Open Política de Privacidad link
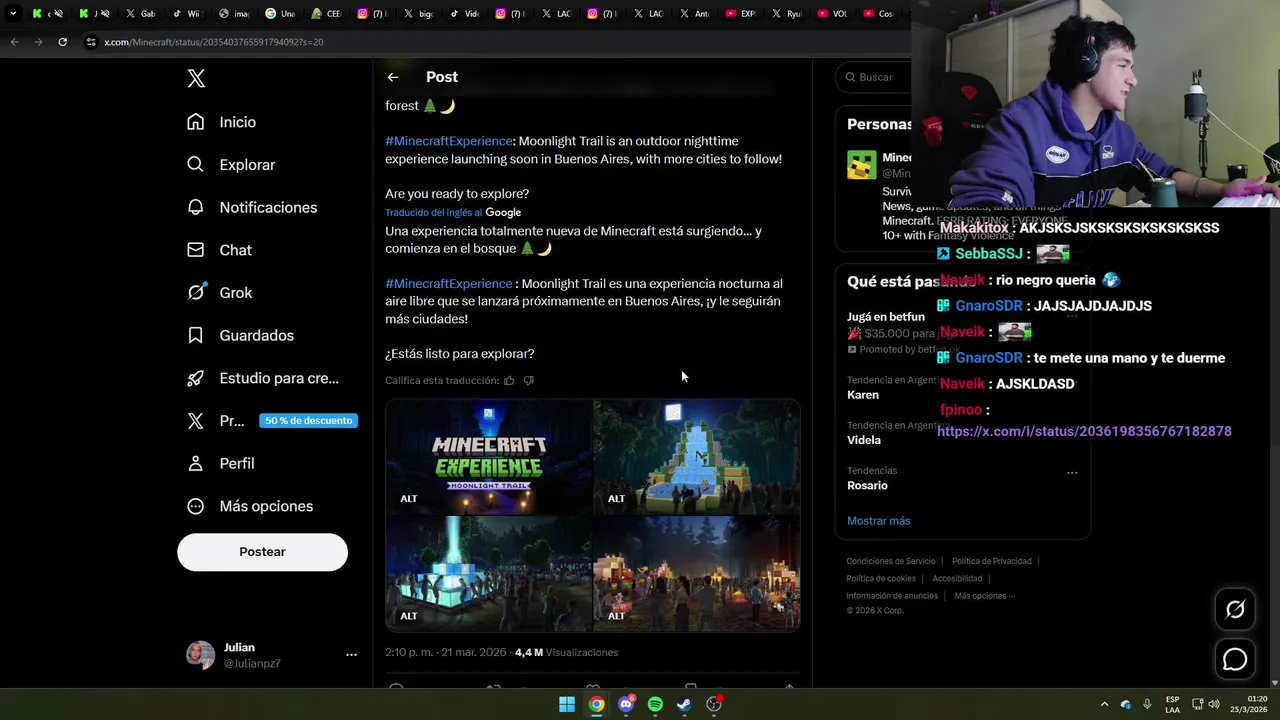1280x720 pixels. (x=992, y=562)
